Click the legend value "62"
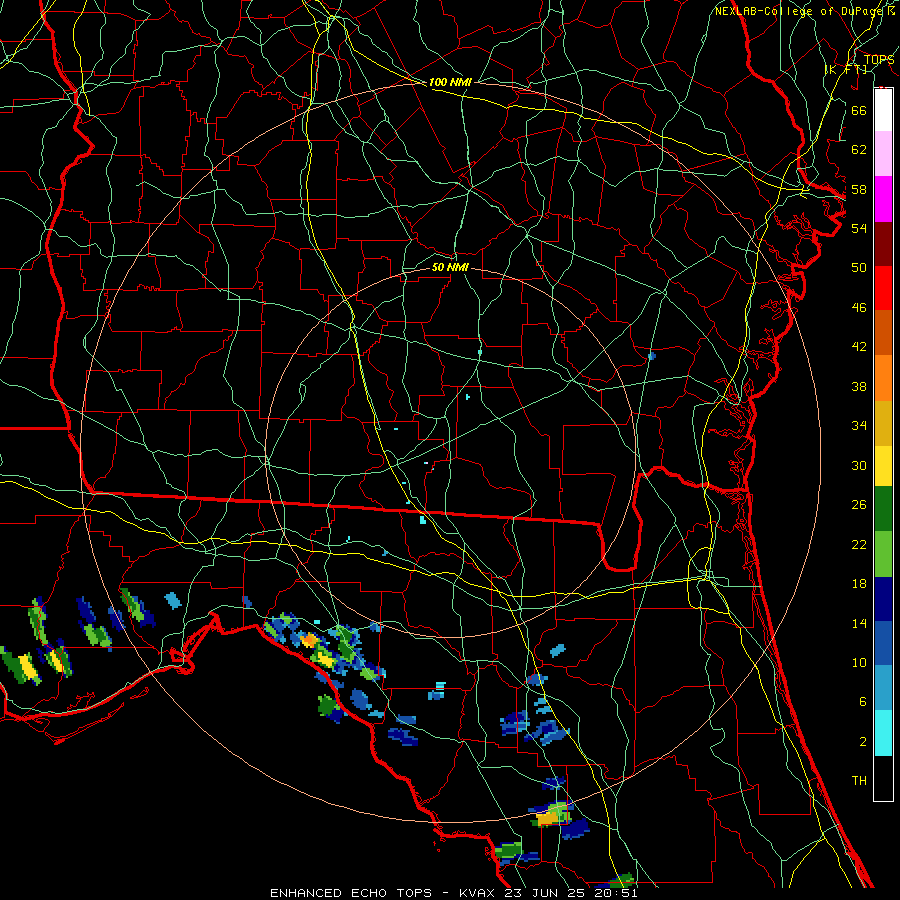The image size is (900, 900). tap(859, 150)
